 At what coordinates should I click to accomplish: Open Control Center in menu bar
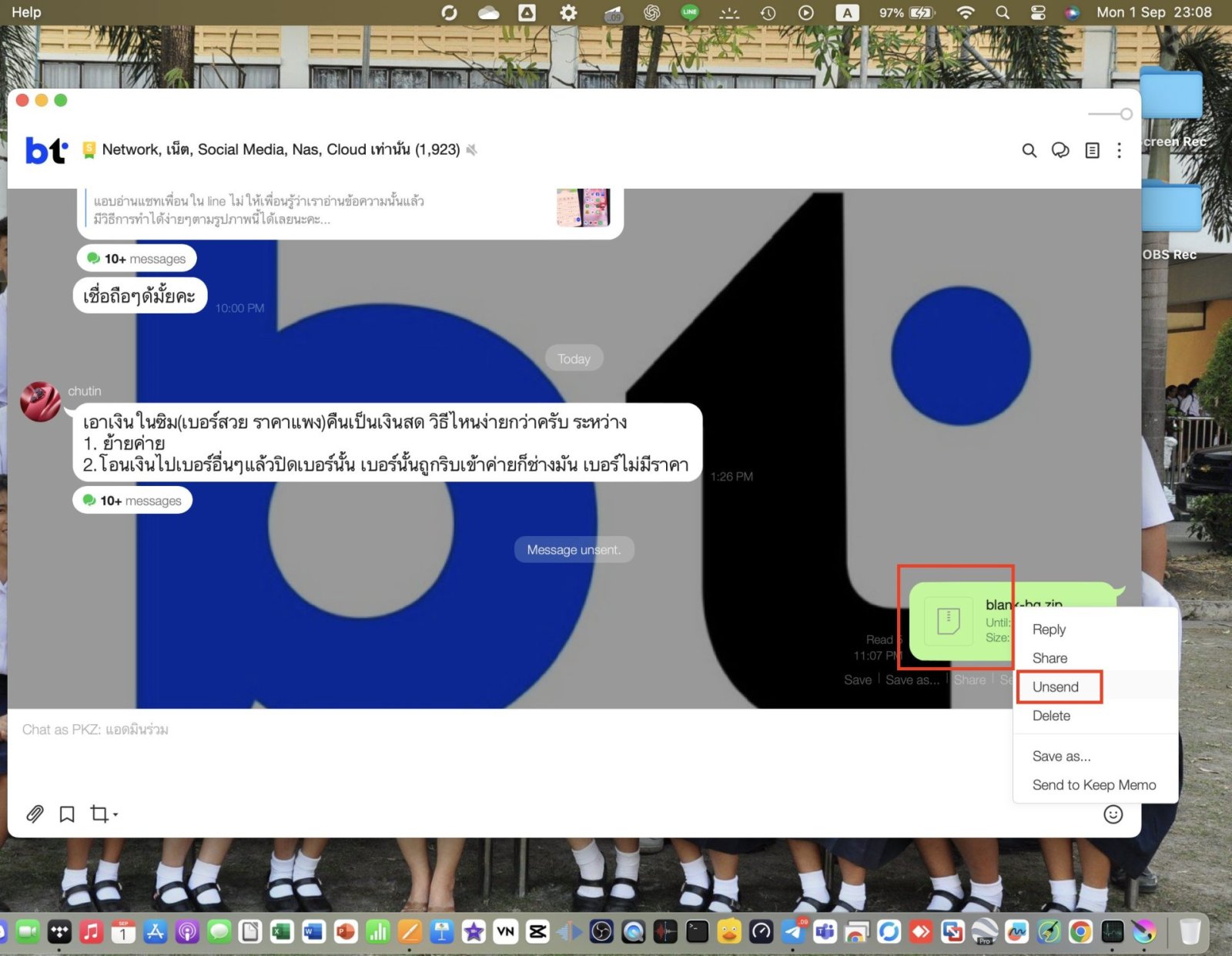coord(1038,12)
